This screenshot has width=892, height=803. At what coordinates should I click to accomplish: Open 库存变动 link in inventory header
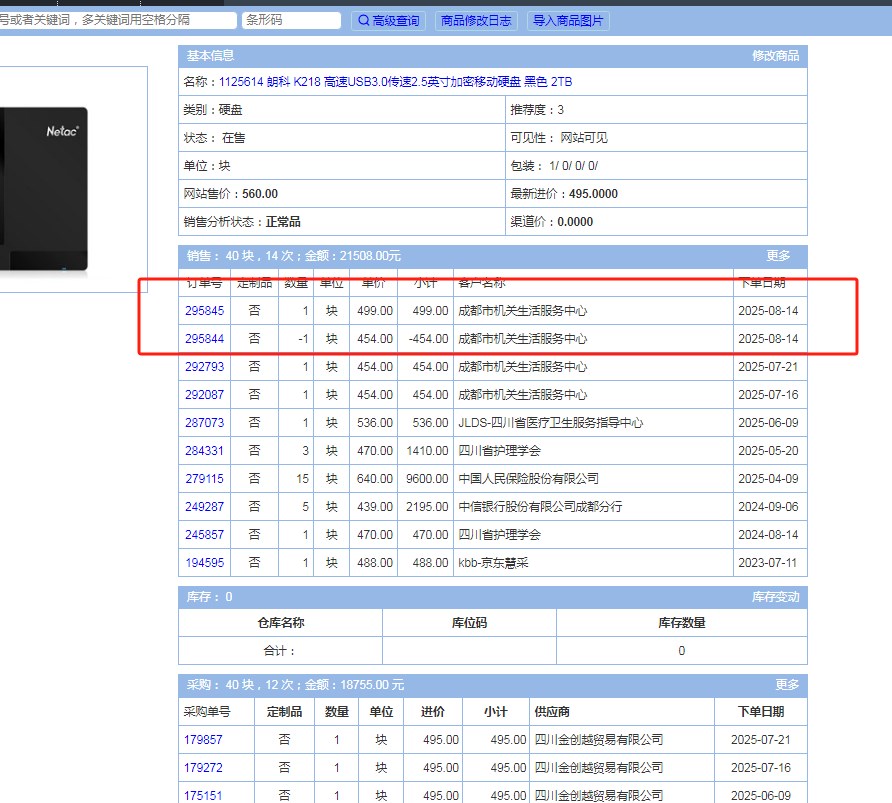point(775,597)
